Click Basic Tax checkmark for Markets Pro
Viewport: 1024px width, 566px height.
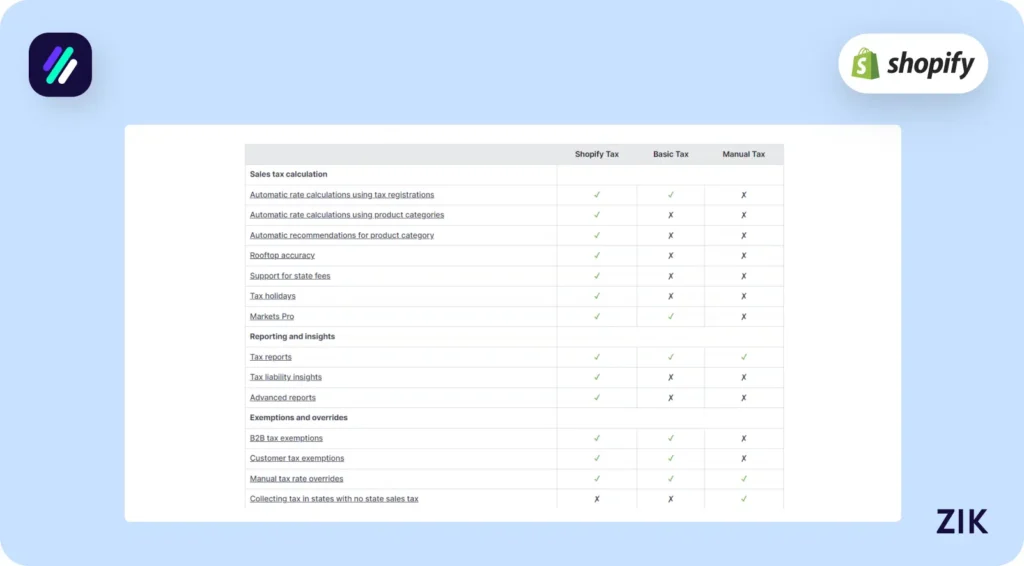[671, 316]
